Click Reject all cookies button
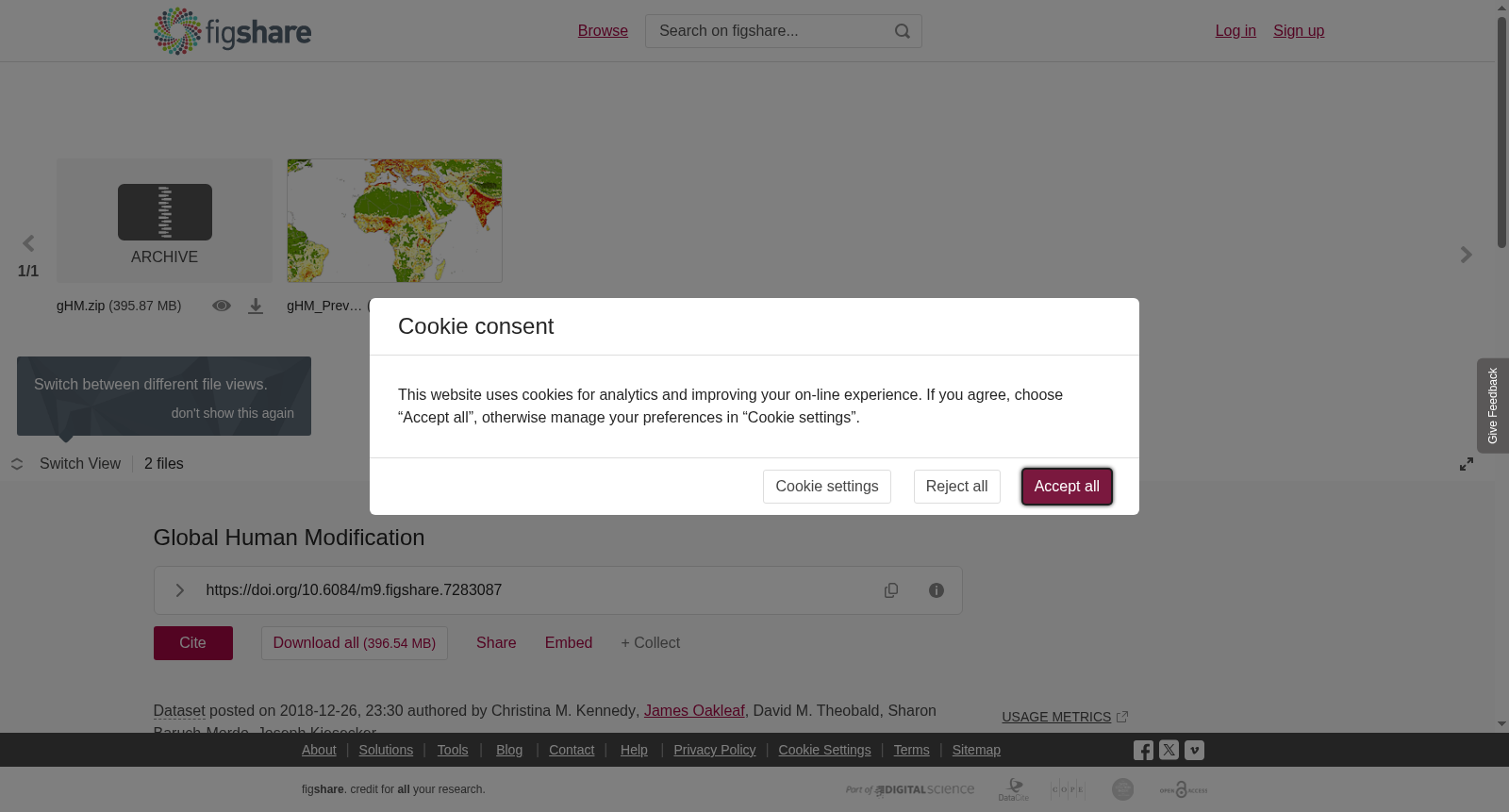 point(956,487)
